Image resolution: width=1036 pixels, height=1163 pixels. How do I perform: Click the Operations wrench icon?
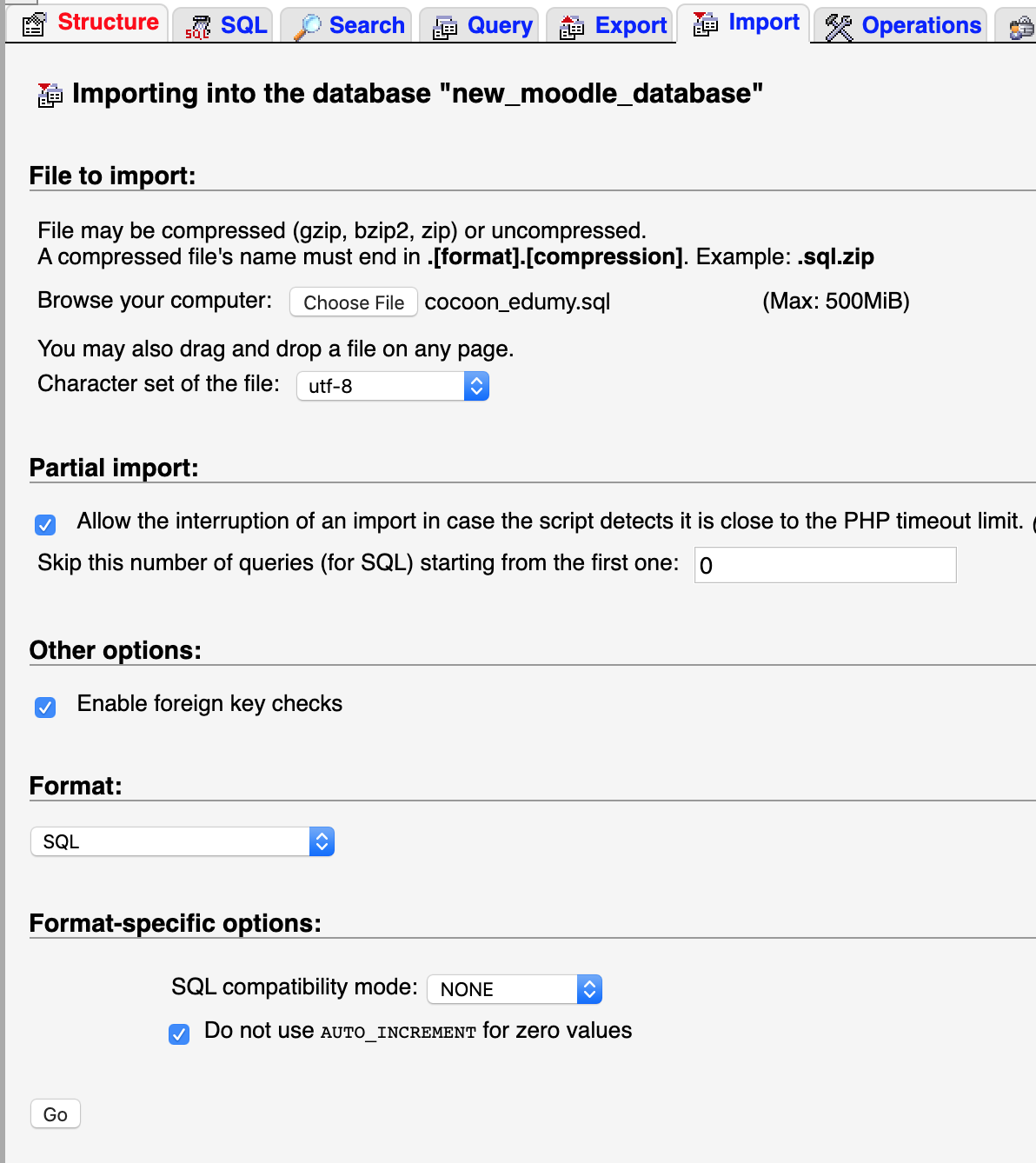click(x=839, y=28)
